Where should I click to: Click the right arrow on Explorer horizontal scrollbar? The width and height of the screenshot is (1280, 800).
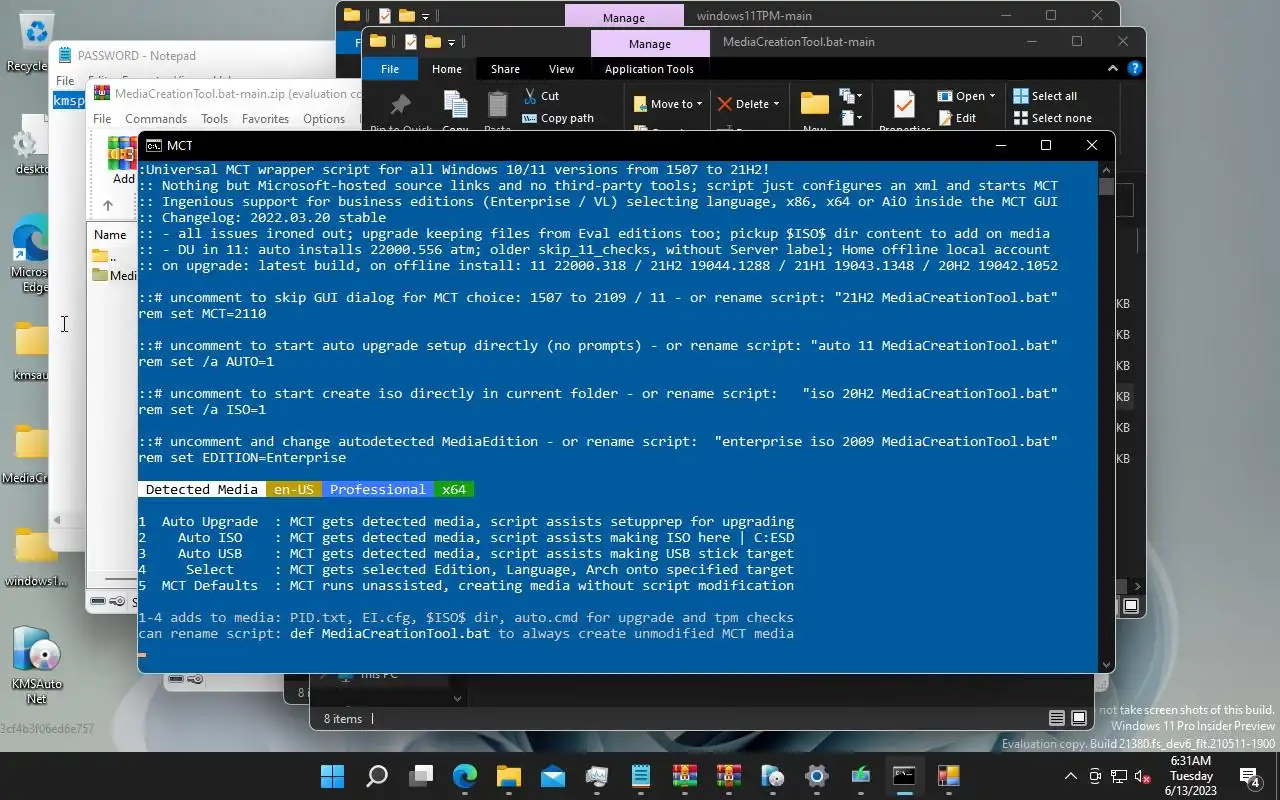pos(1138,586)
